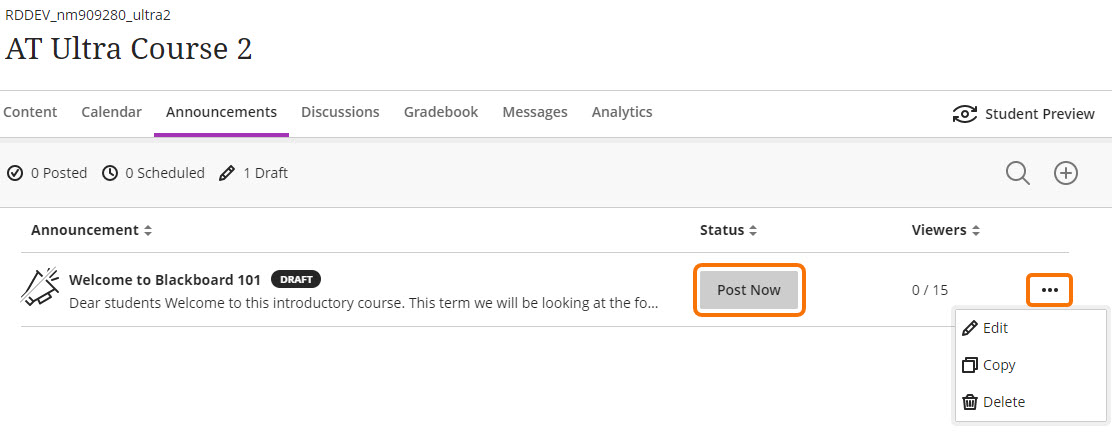This screenshot has height=434, width=1112.
Task: Click the megaphone icon beside the announcement
Action: point(40,287)
